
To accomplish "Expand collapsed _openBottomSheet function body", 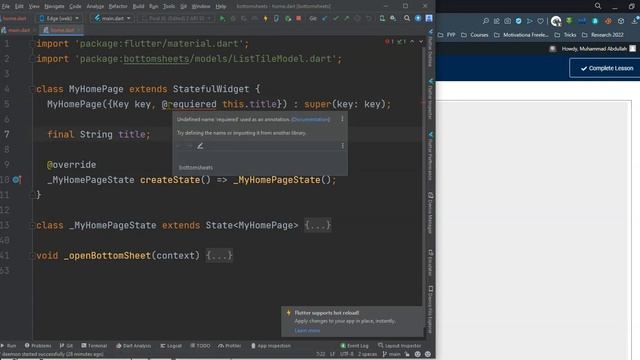I will [219, 256].
